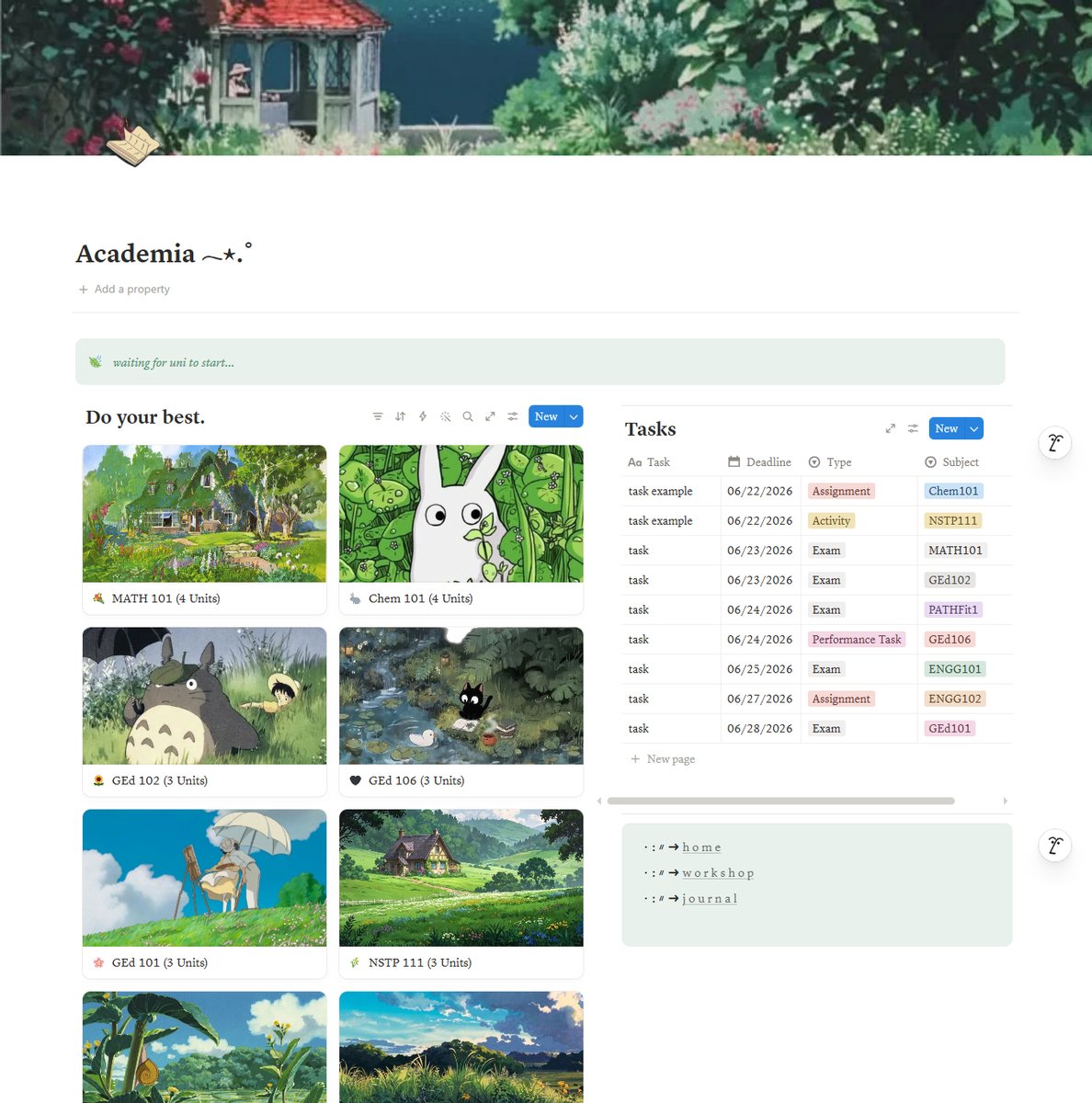Click the flower icon on GEd 101 card
The width and height of the screenshot is (1092, 1103).
coord(98,962)
